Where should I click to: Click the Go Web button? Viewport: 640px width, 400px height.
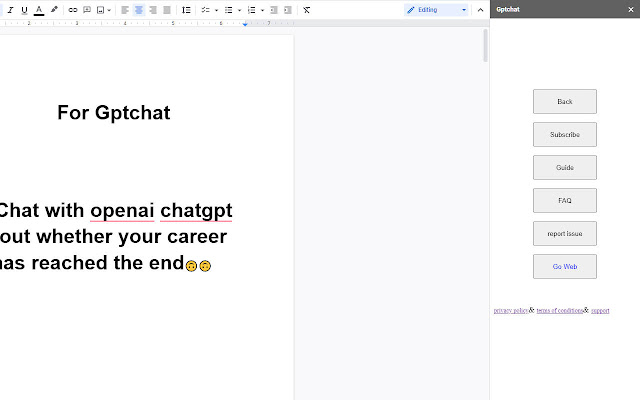pos(564,267)
